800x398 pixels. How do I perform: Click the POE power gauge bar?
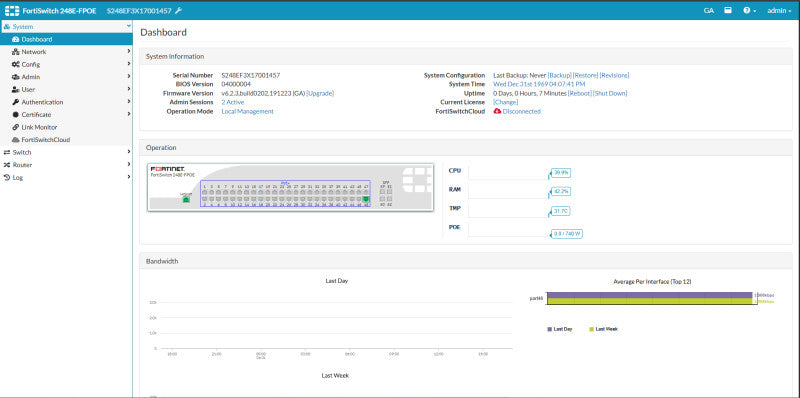coord(509,230)
